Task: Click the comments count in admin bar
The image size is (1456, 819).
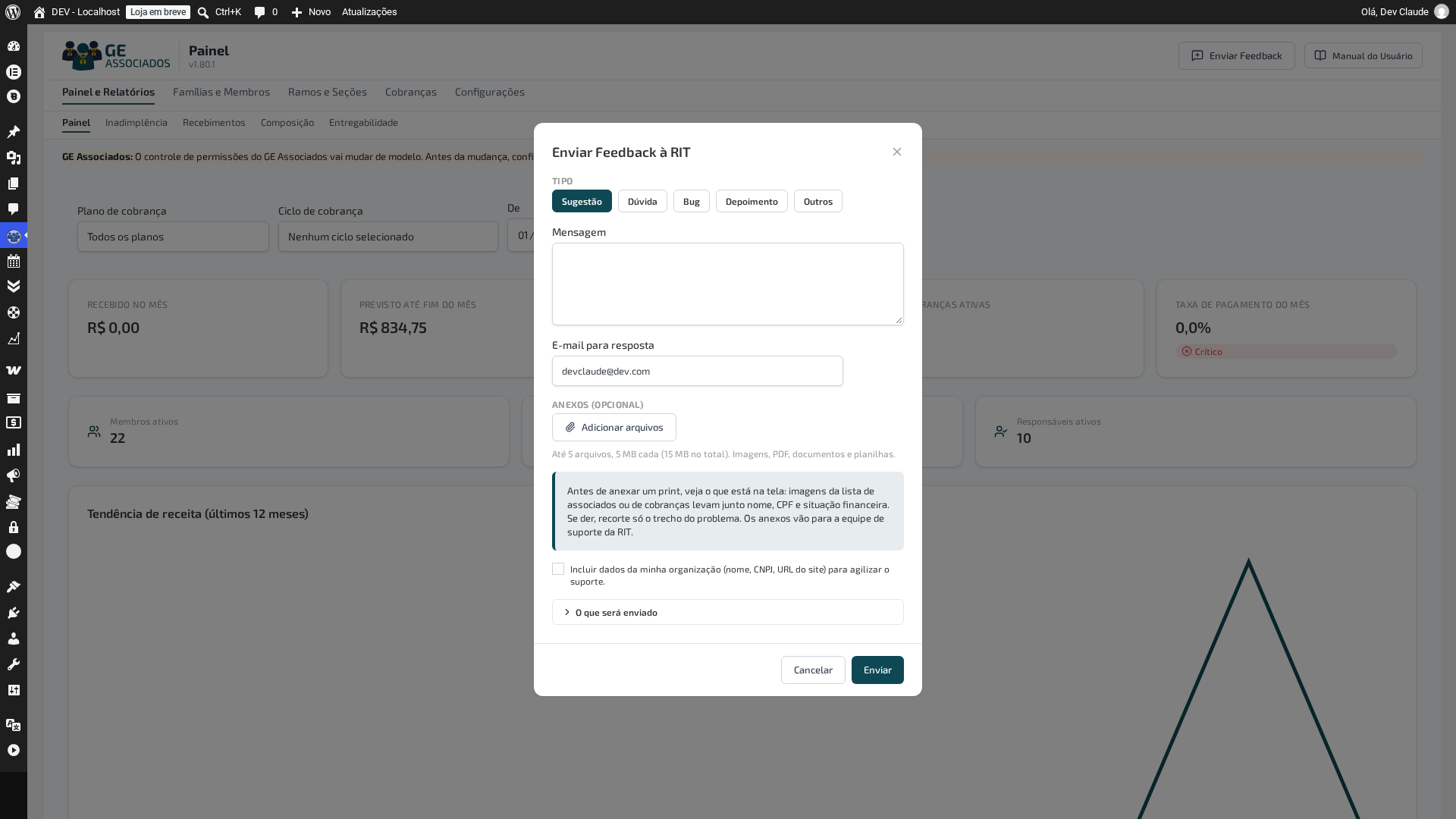Action: coord(265,12)
